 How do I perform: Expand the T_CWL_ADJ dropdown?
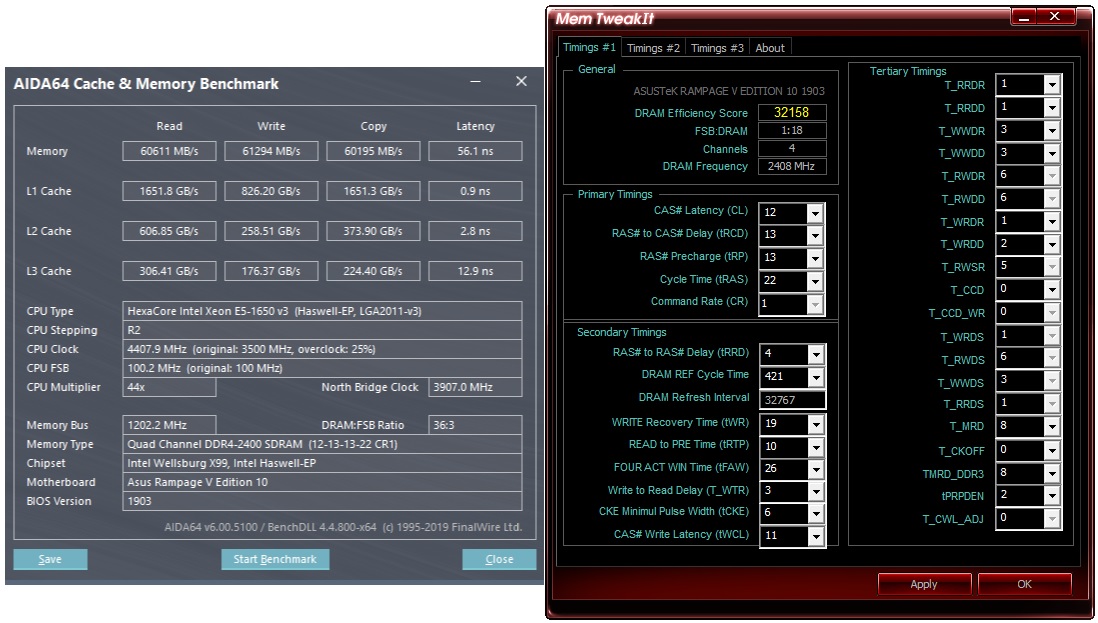[x=1052, y=519]
